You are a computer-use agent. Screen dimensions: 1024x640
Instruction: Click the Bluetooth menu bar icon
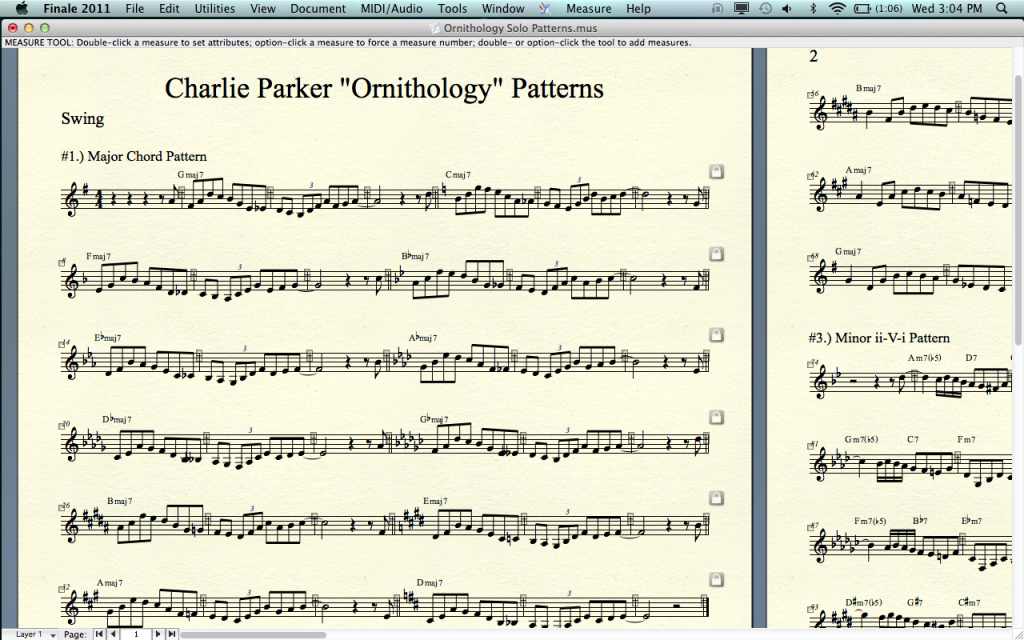tap(813, 8)
